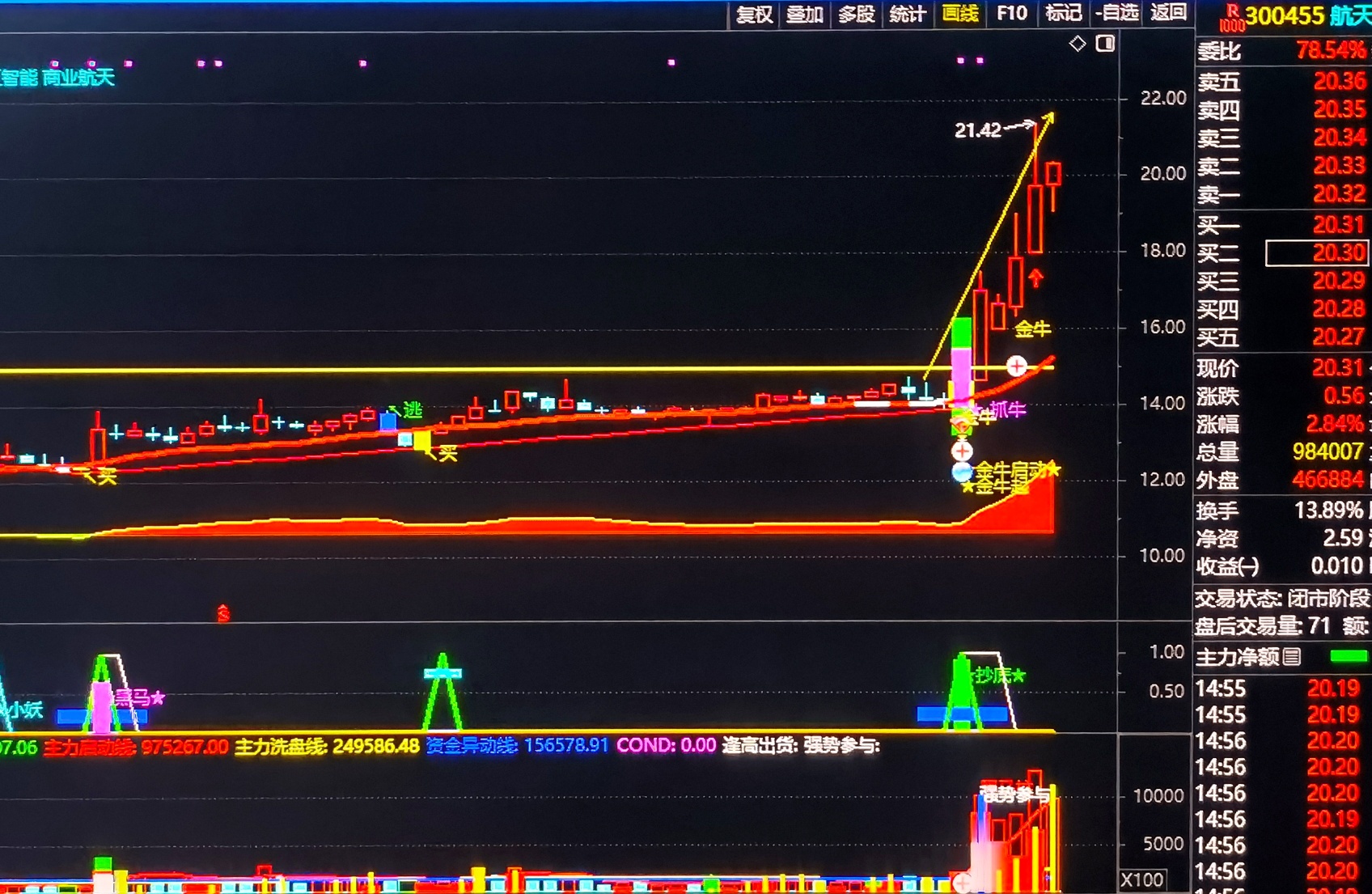This screenshot has width=1372, height=894.
Task: Select the 买三 price 20.29
Action: [x=1340, y=281]
